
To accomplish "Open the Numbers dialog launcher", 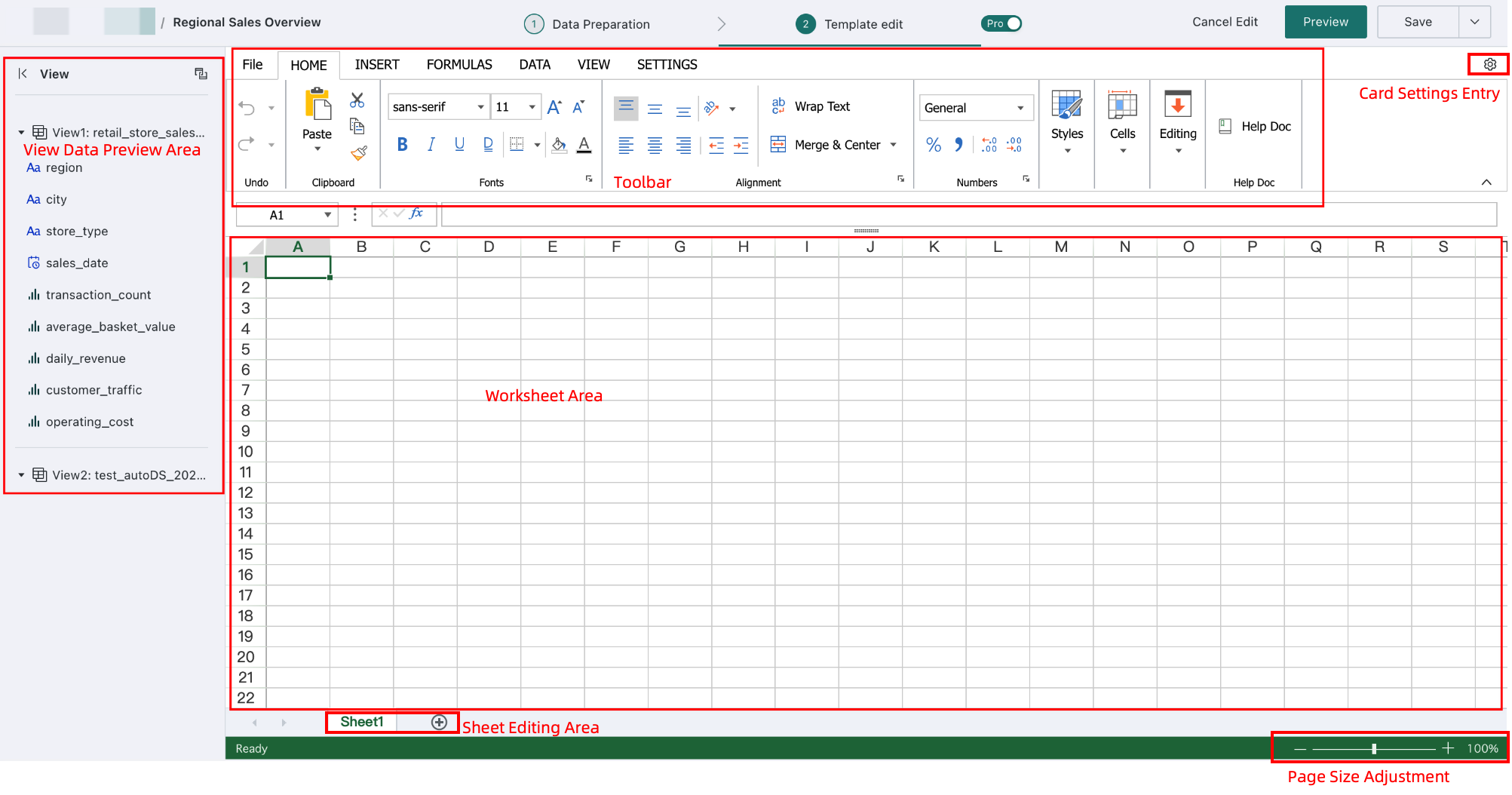I will tap(1026, 179).
